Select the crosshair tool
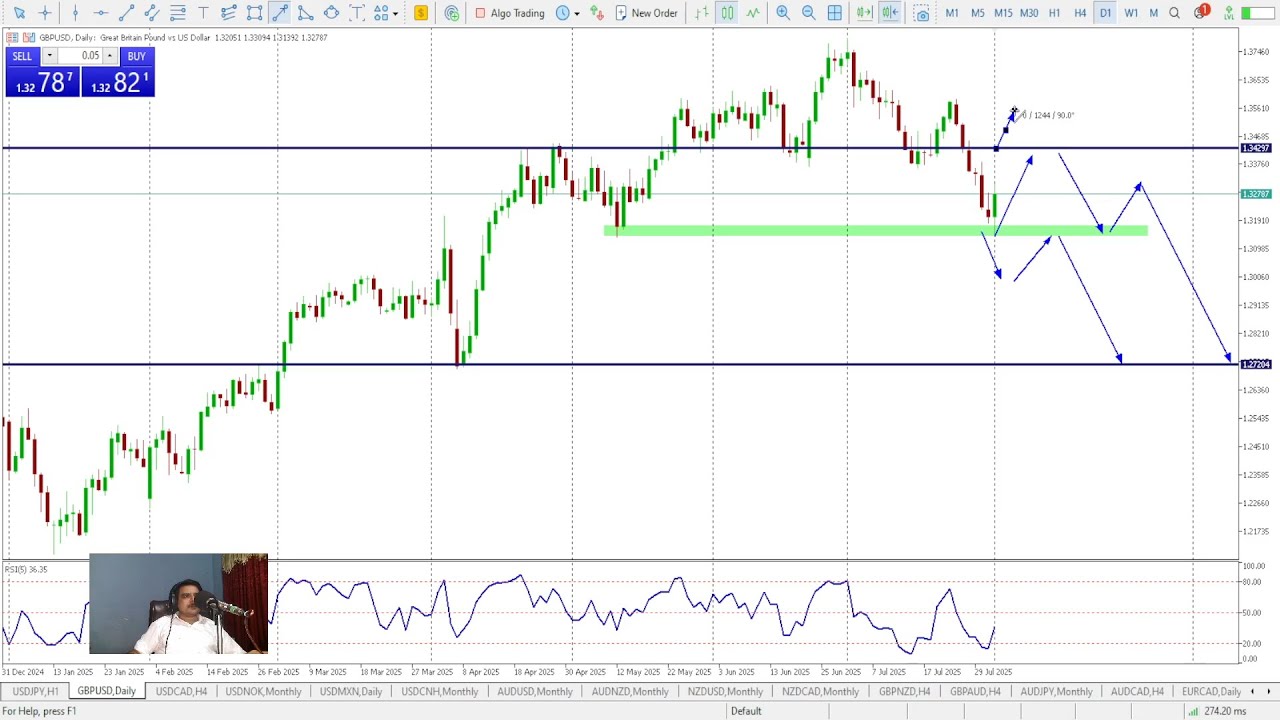Viewport: 1280px width, 720px height. 45,13
